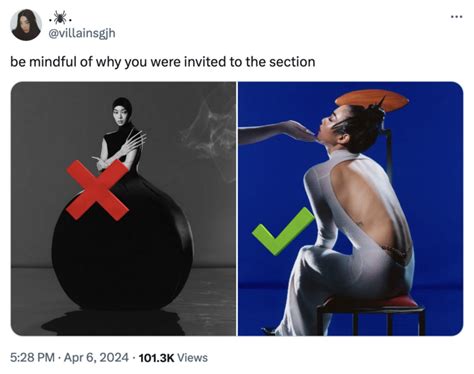Click the green check mark overlay

(283, 231)
